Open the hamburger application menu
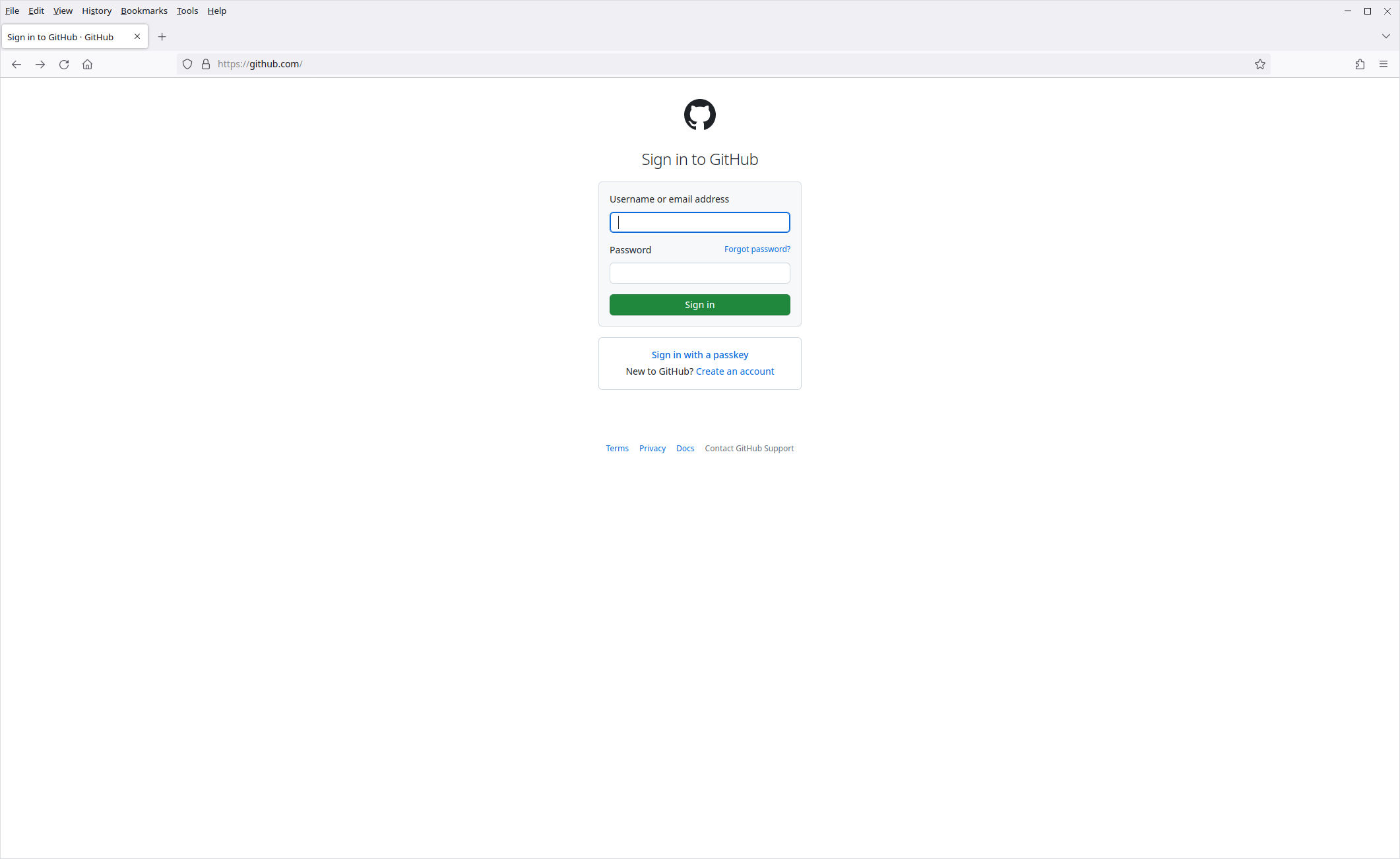1400x859 pixels. (1384, 64)
